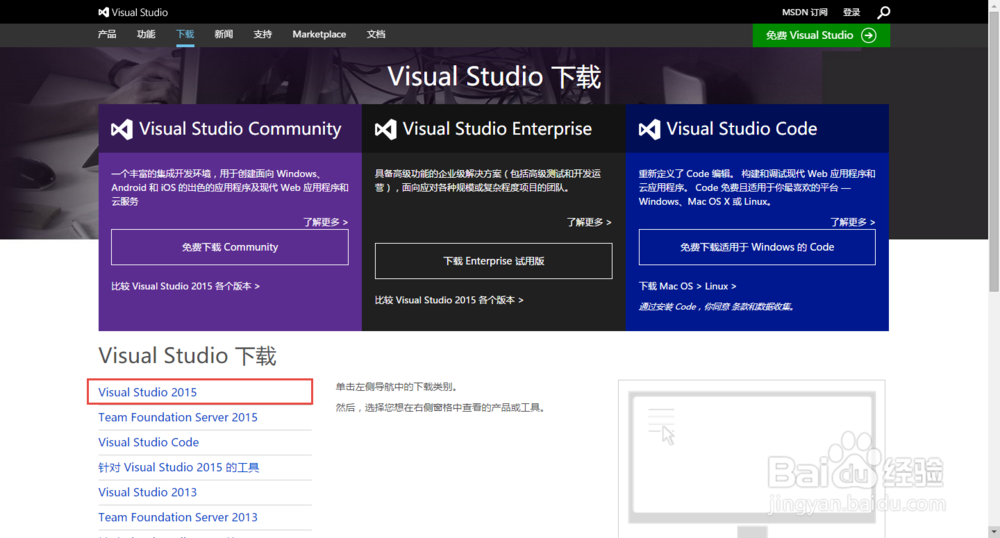This screenshot has width=1000, height=538.
Task: Click Linux download link
Action: [720, 286]
